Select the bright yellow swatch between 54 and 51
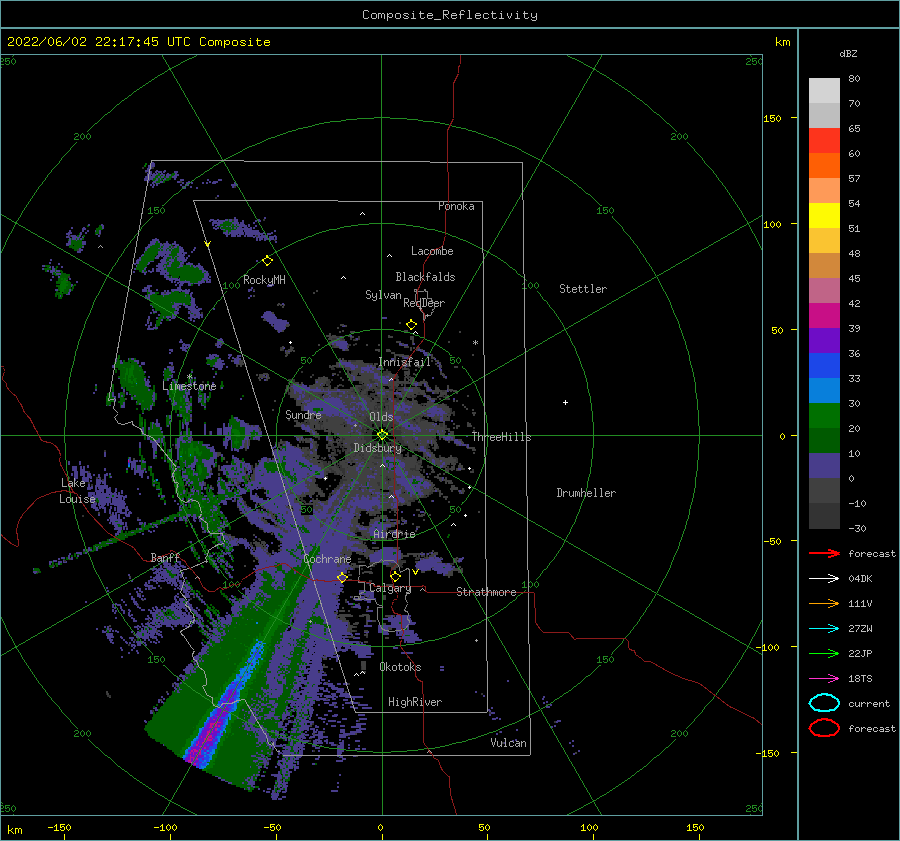The height and width of the screenshot is (841, 900). pos(824,215)
